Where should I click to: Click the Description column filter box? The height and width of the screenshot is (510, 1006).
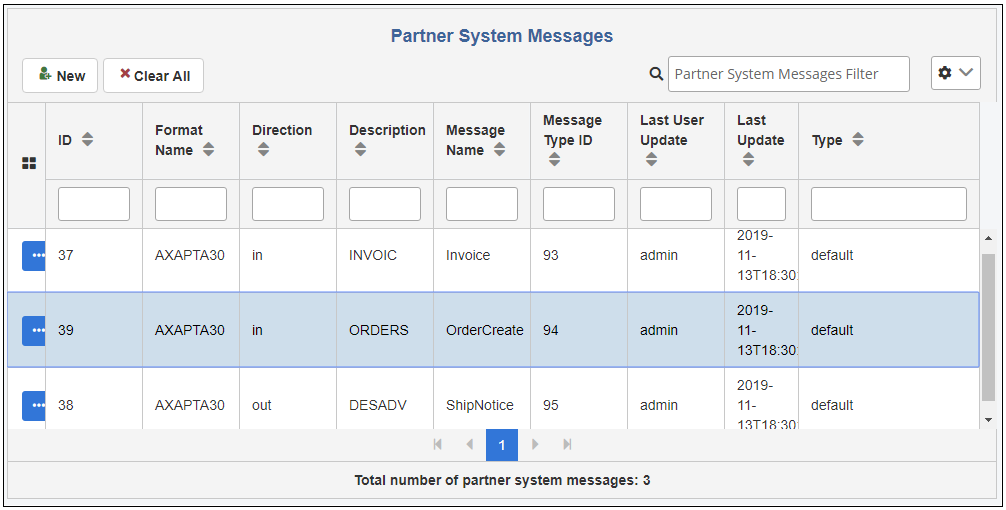385,204
